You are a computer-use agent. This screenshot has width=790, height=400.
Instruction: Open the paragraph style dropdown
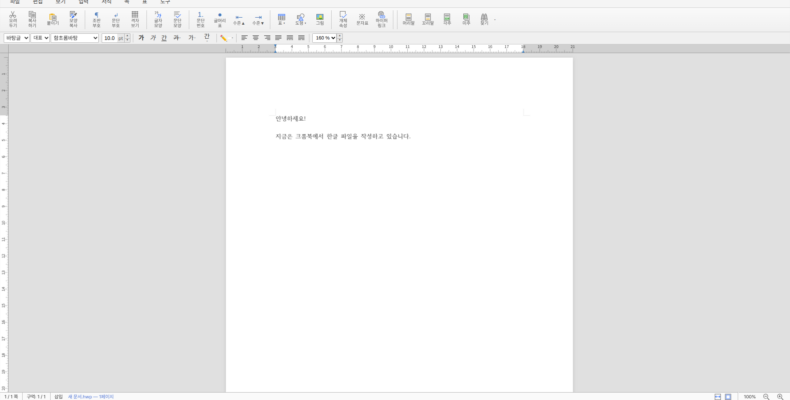40,38
